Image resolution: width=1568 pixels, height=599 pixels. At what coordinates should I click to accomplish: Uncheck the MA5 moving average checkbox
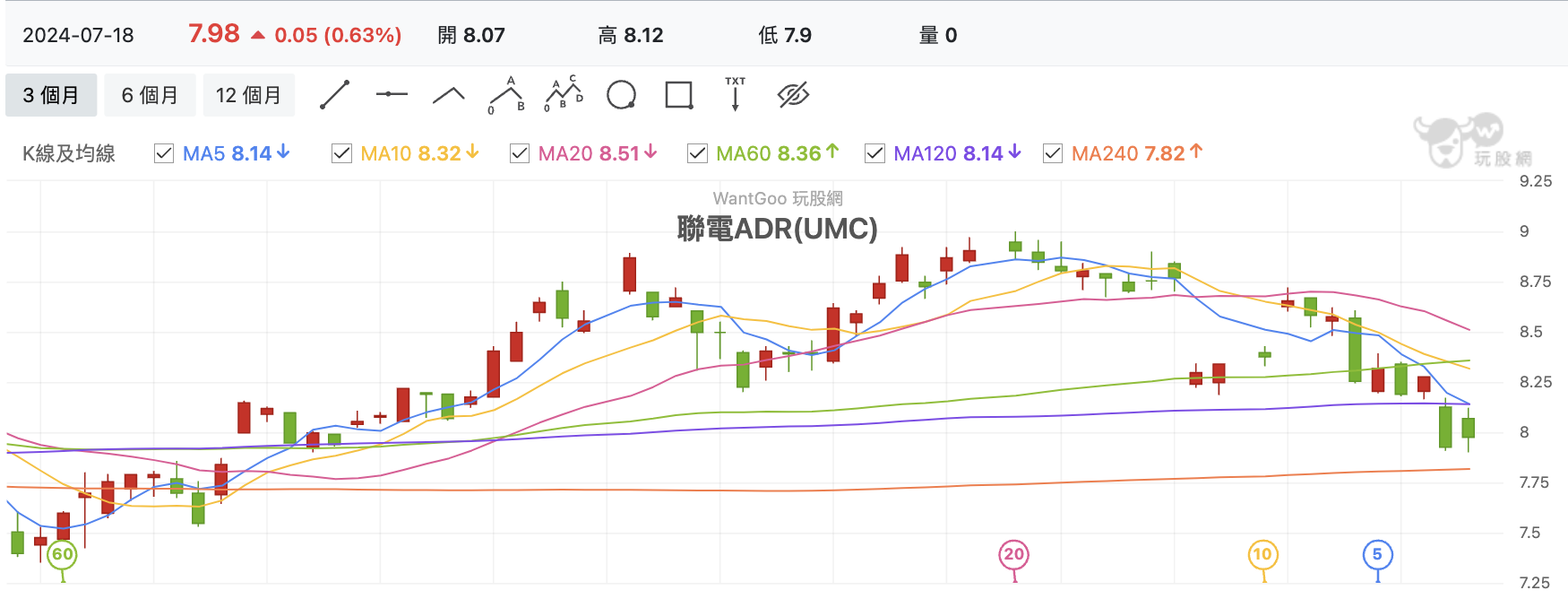(x=164, y=153)
